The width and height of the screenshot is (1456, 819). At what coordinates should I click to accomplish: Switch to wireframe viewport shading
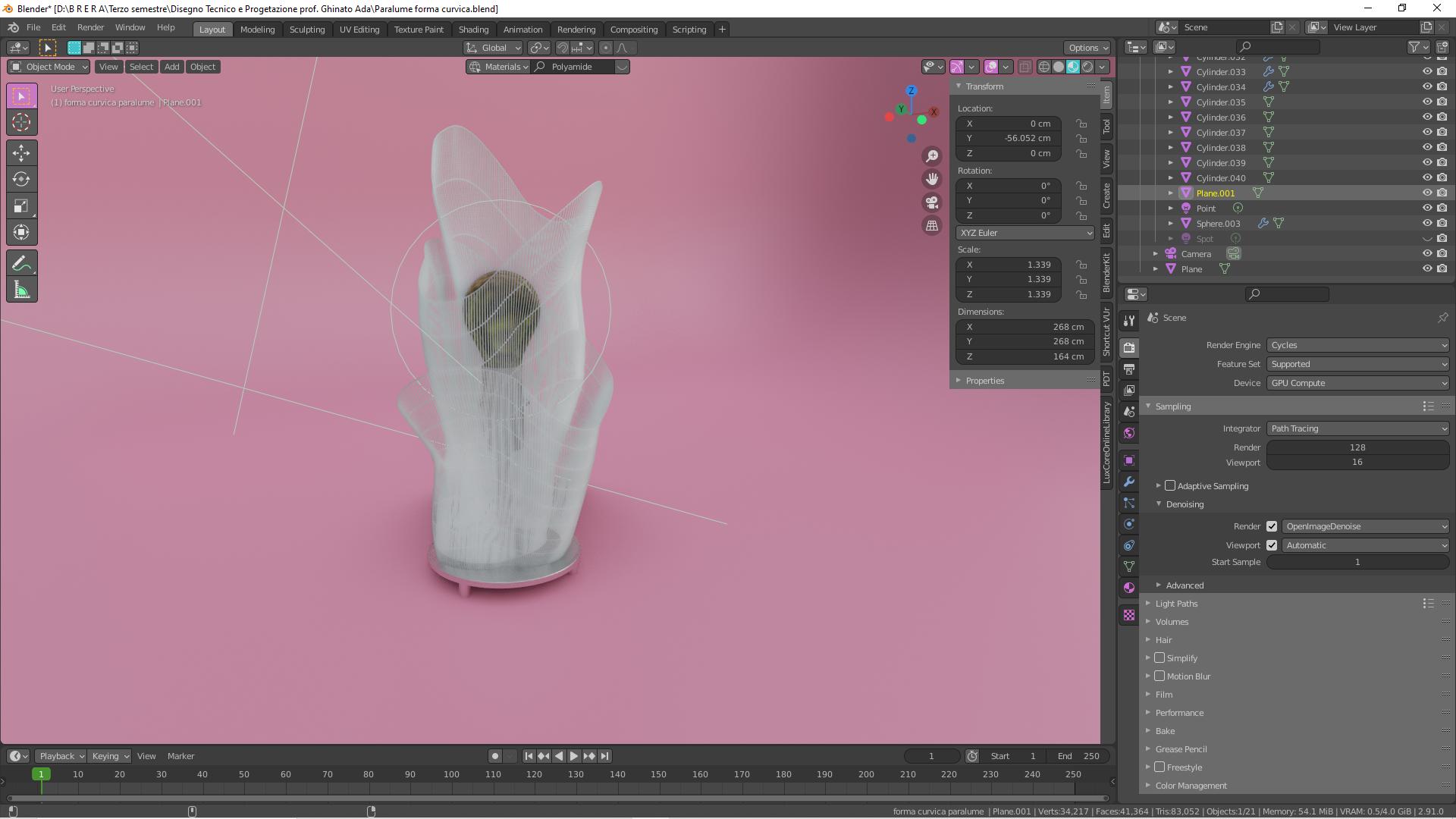click(1044, 67)
